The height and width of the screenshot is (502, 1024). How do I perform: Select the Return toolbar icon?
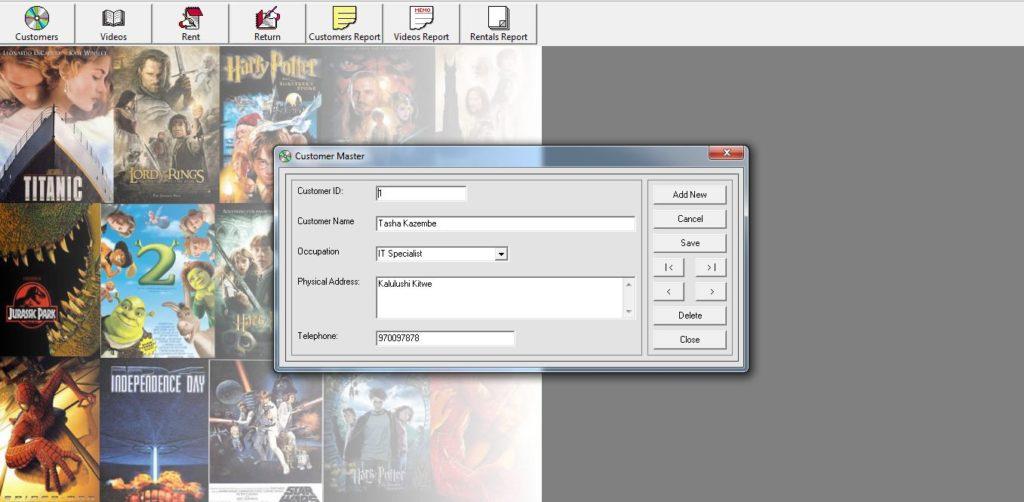coord(267,24)
